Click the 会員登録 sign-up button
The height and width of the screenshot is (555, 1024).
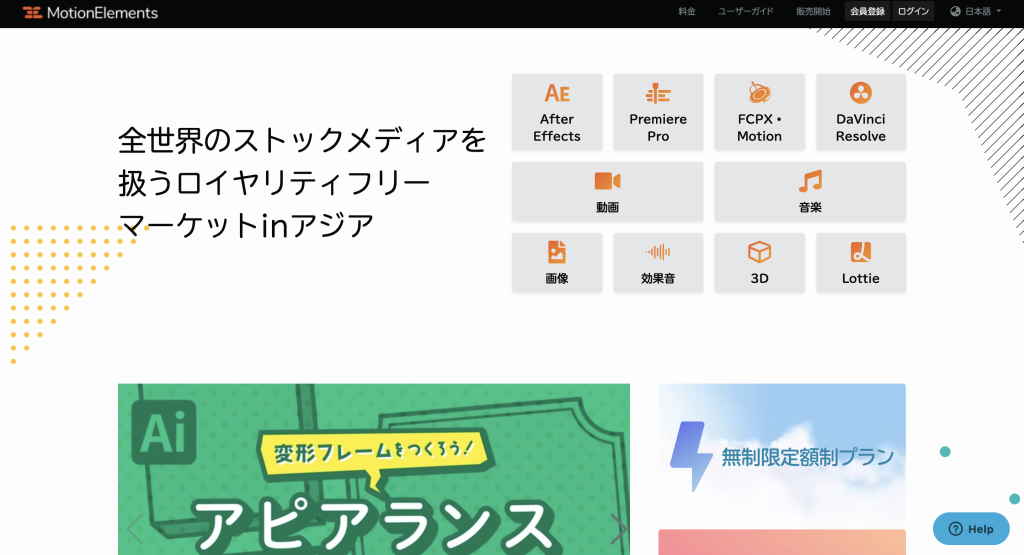pyautogui.click(x=867, y=12)
